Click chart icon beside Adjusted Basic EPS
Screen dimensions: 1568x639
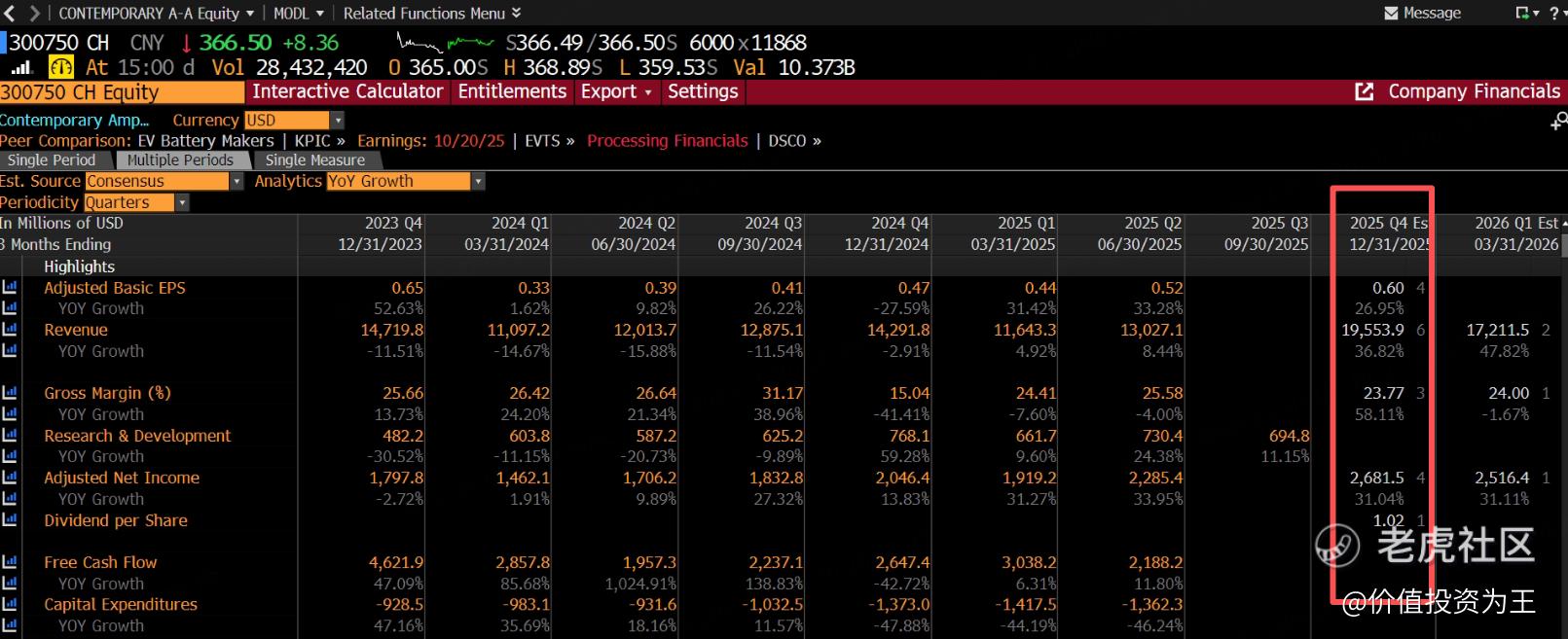click(x=10, y=287)
